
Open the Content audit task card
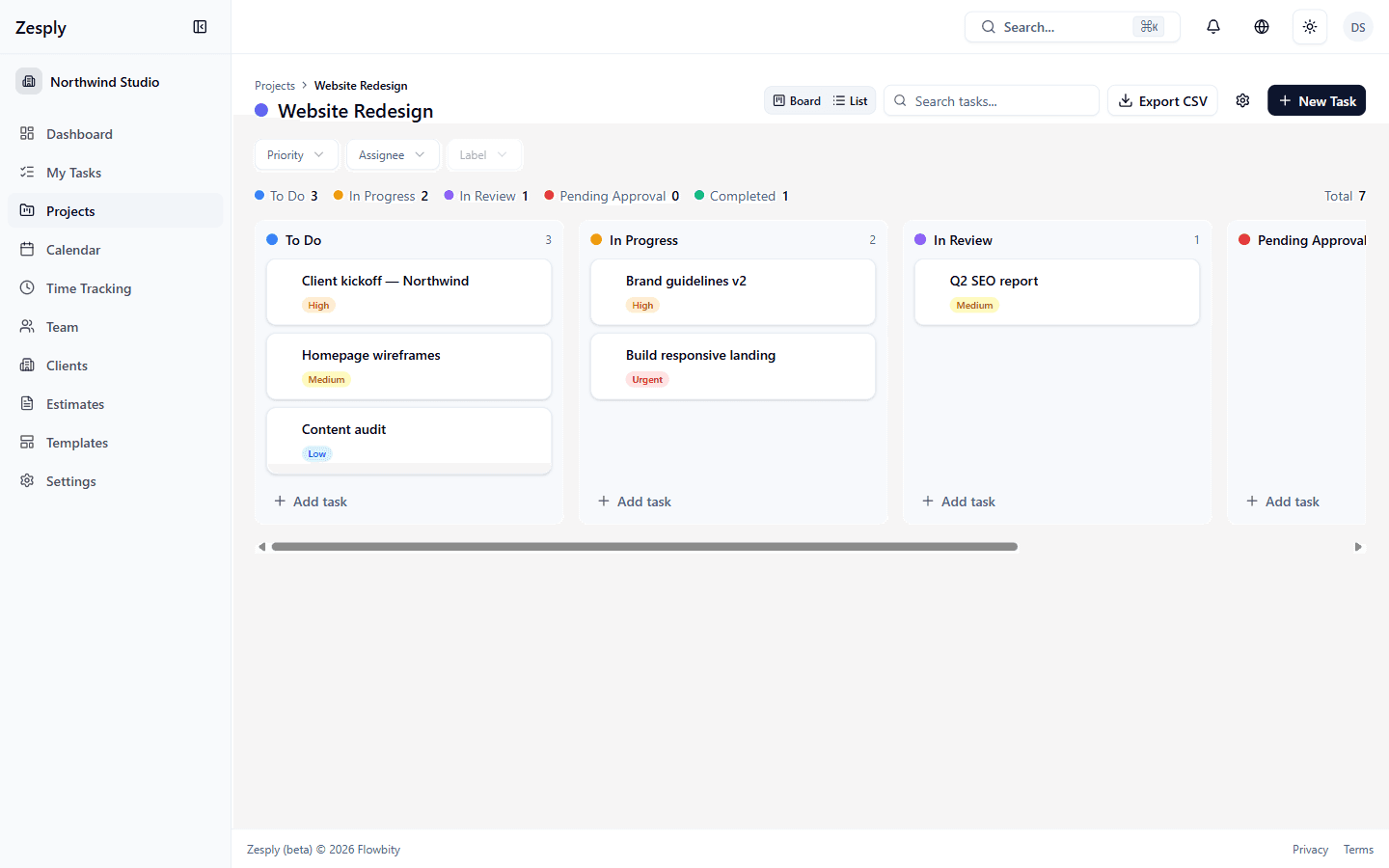point(409,441)
